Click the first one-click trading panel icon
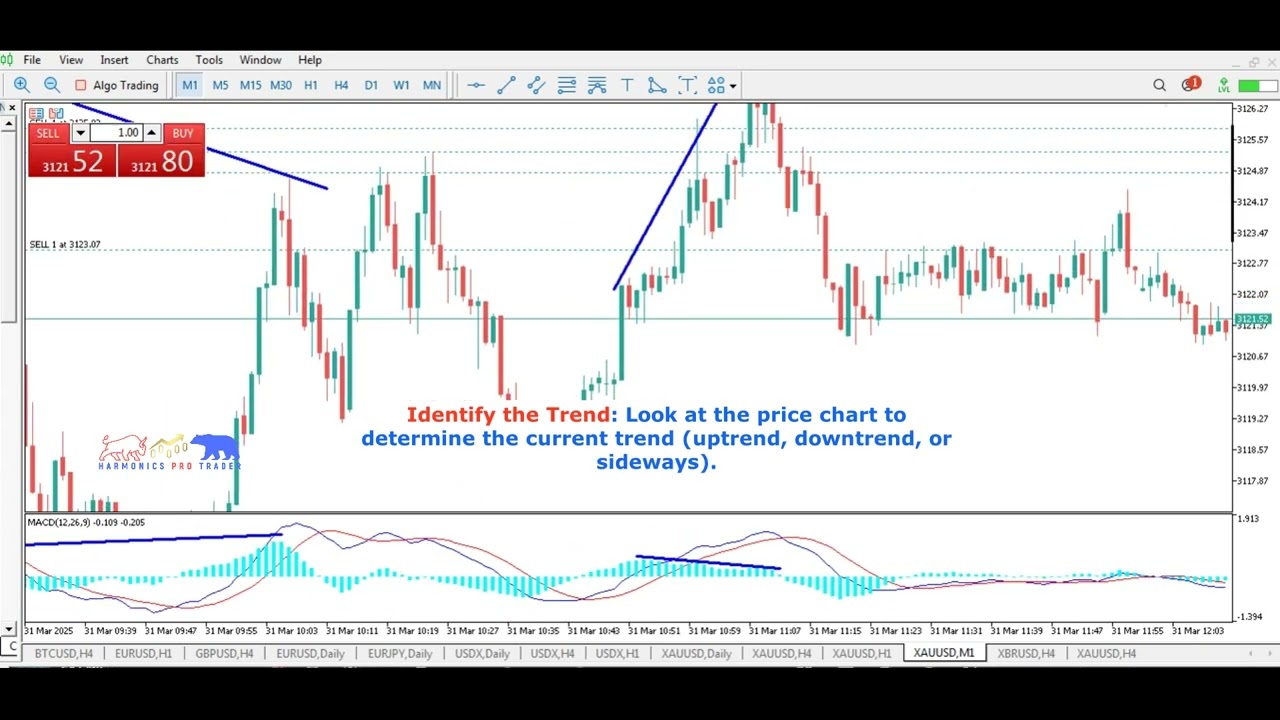Viewport: 1280px width, 720px height. (36, 113)
